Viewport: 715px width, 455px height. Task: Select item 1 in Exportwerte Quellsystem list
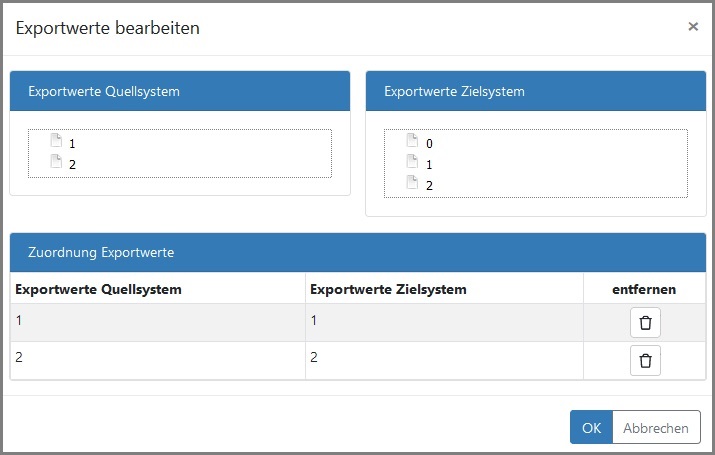[x=72, y=144]
